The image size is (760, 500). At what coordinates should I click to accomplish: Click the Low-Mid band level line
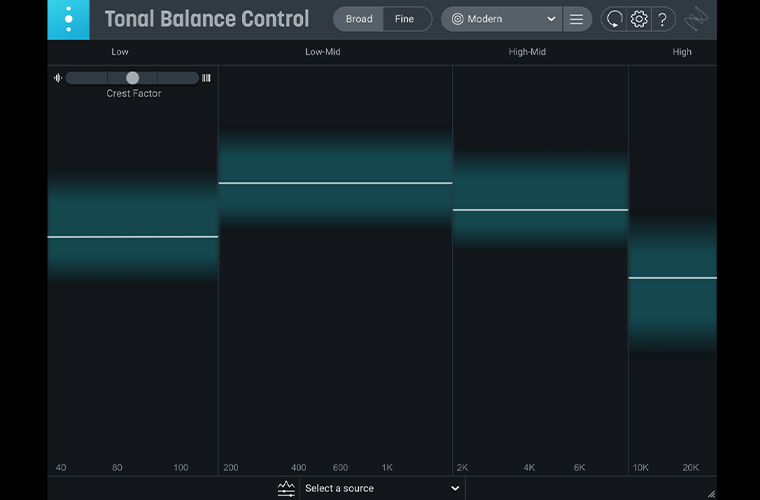point(335,183)
